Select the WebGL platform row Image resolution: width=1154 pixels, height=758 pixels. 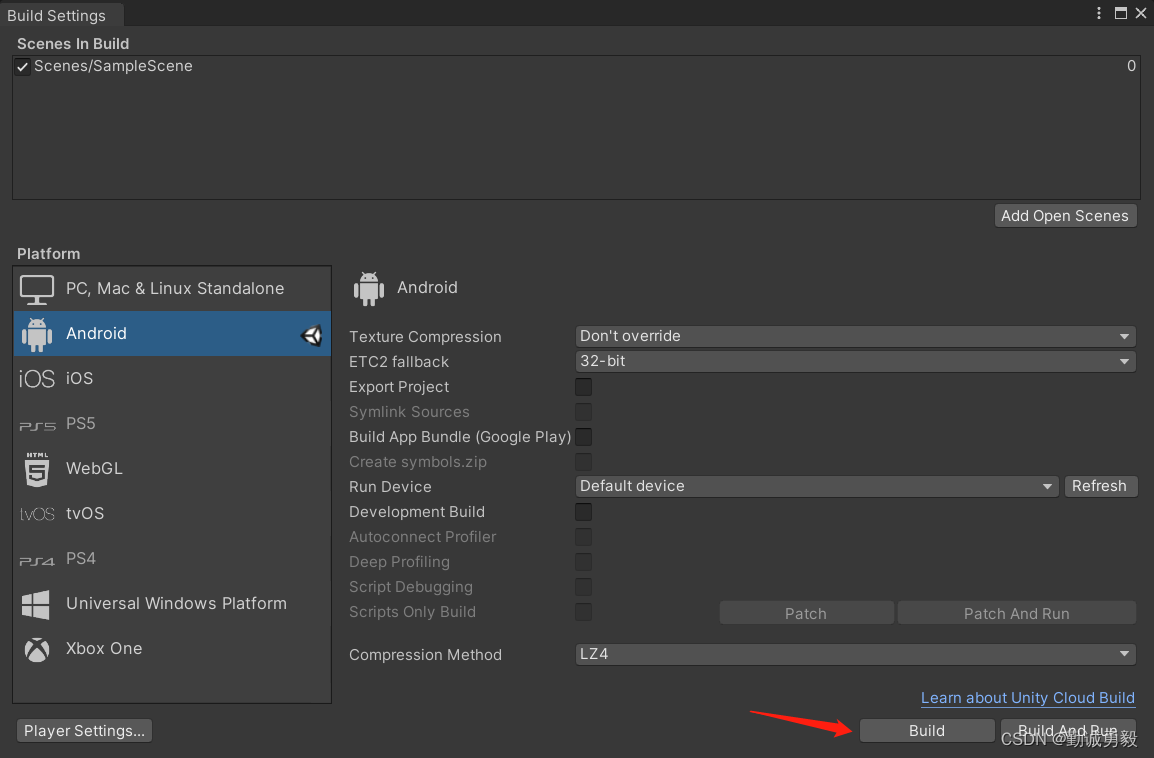point(172,469)
